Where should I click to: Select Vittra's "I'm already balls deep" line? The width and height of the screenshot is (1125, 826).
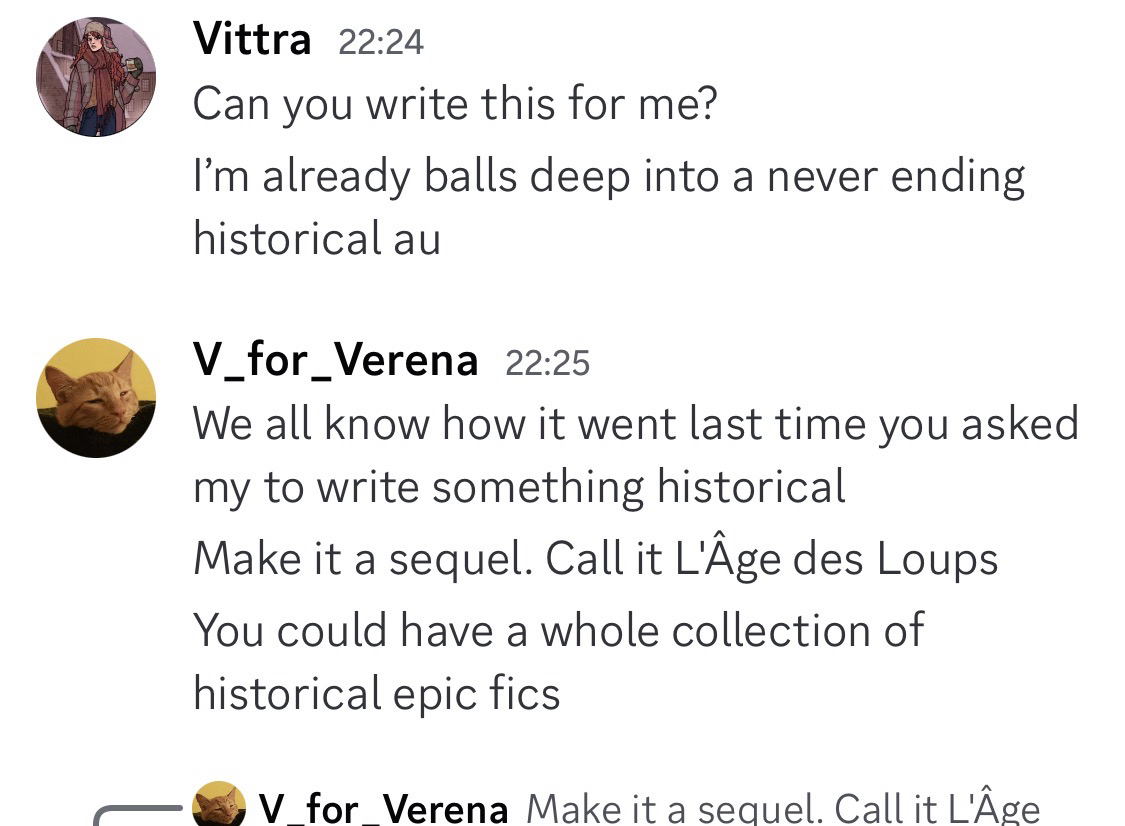pyautogui.click(x=608, y=176)
